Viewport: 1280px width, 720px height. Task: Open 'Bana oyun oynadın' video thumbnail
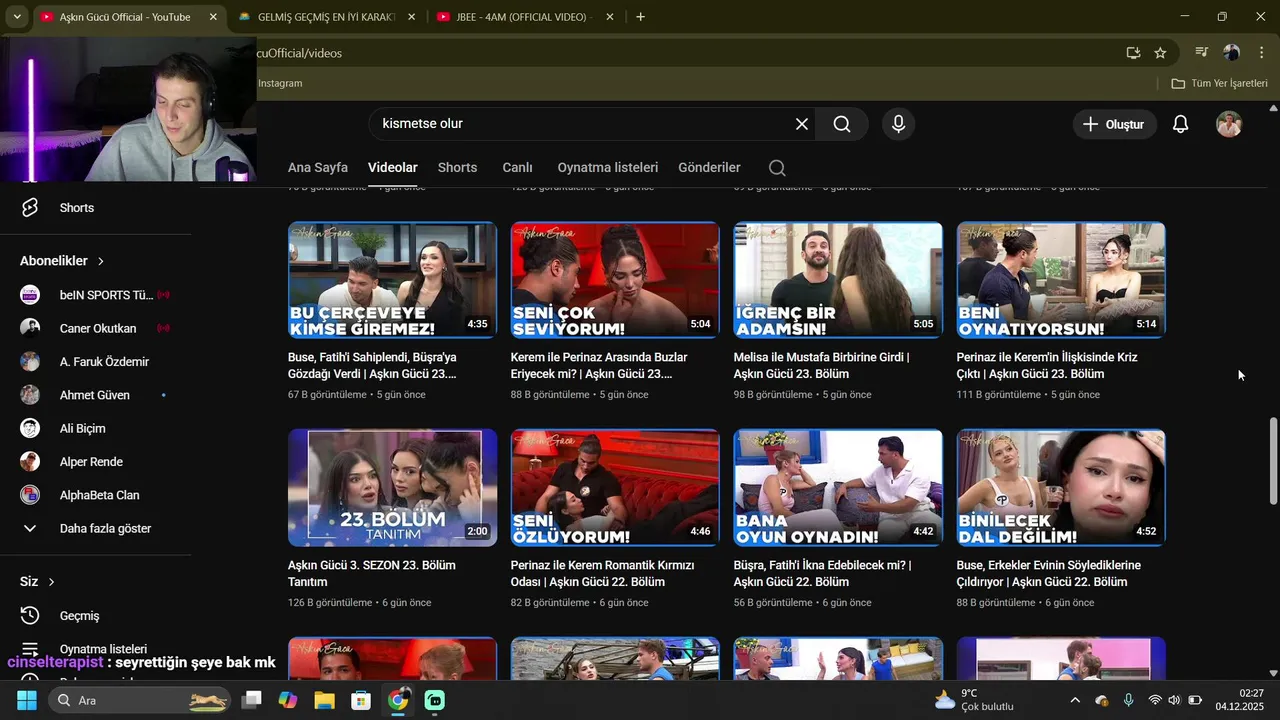click(838, 488)
